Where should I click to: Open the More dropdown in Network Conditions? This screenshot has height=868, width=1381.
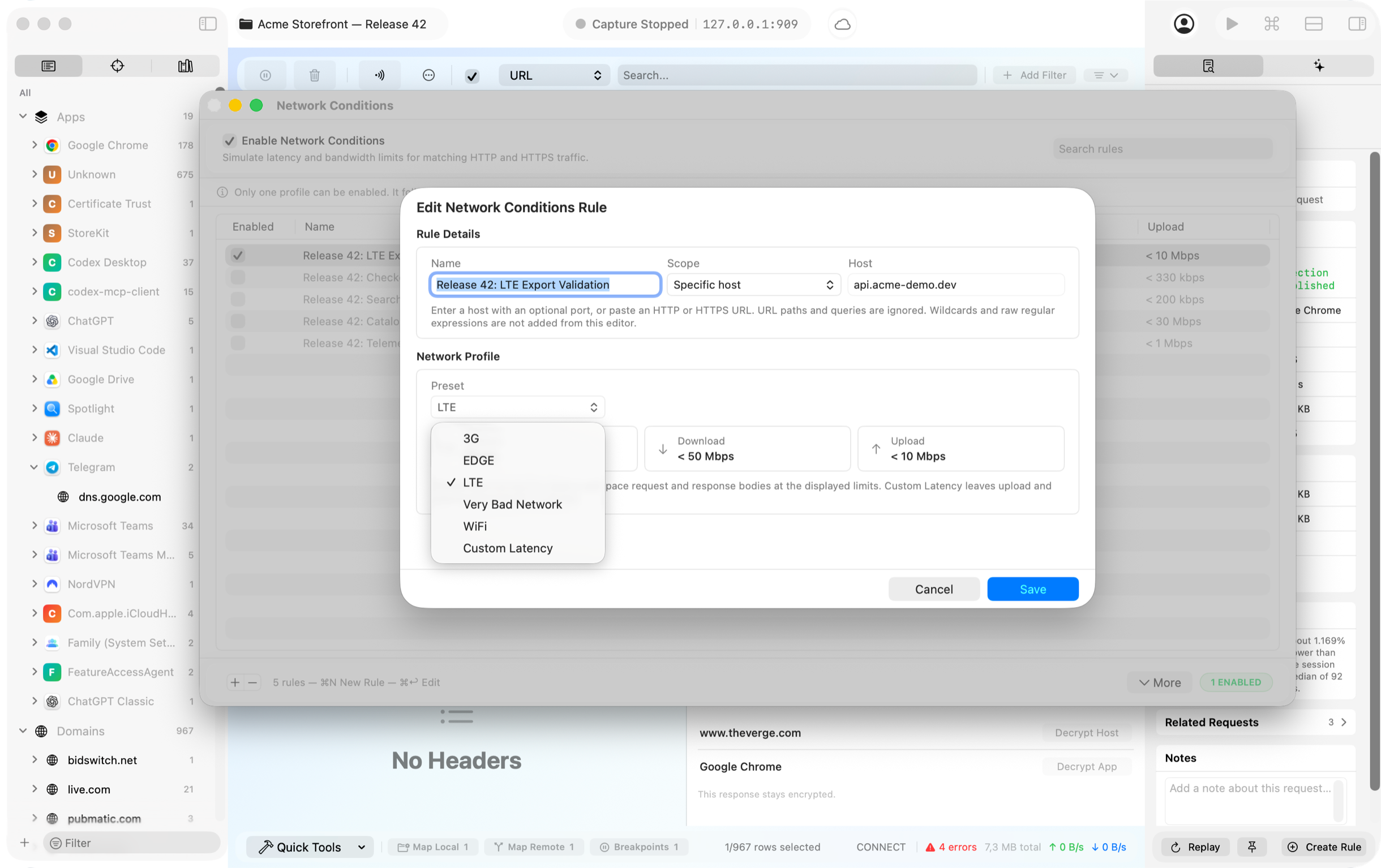(1160, 682)
